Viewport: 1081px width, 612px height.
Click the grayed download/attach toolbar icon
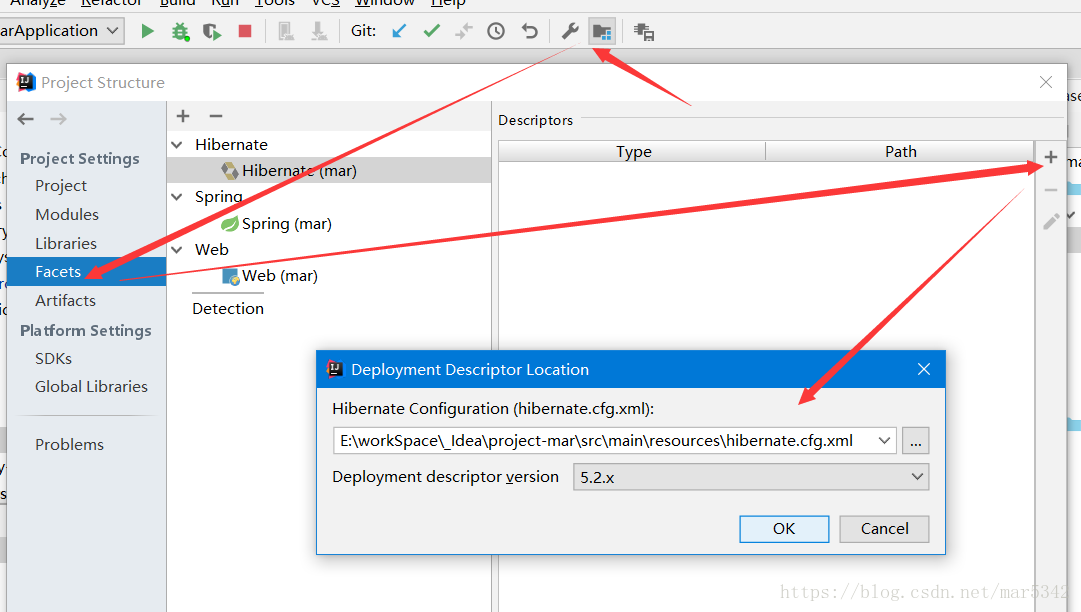pyautogui.click(x=319, y=32)
